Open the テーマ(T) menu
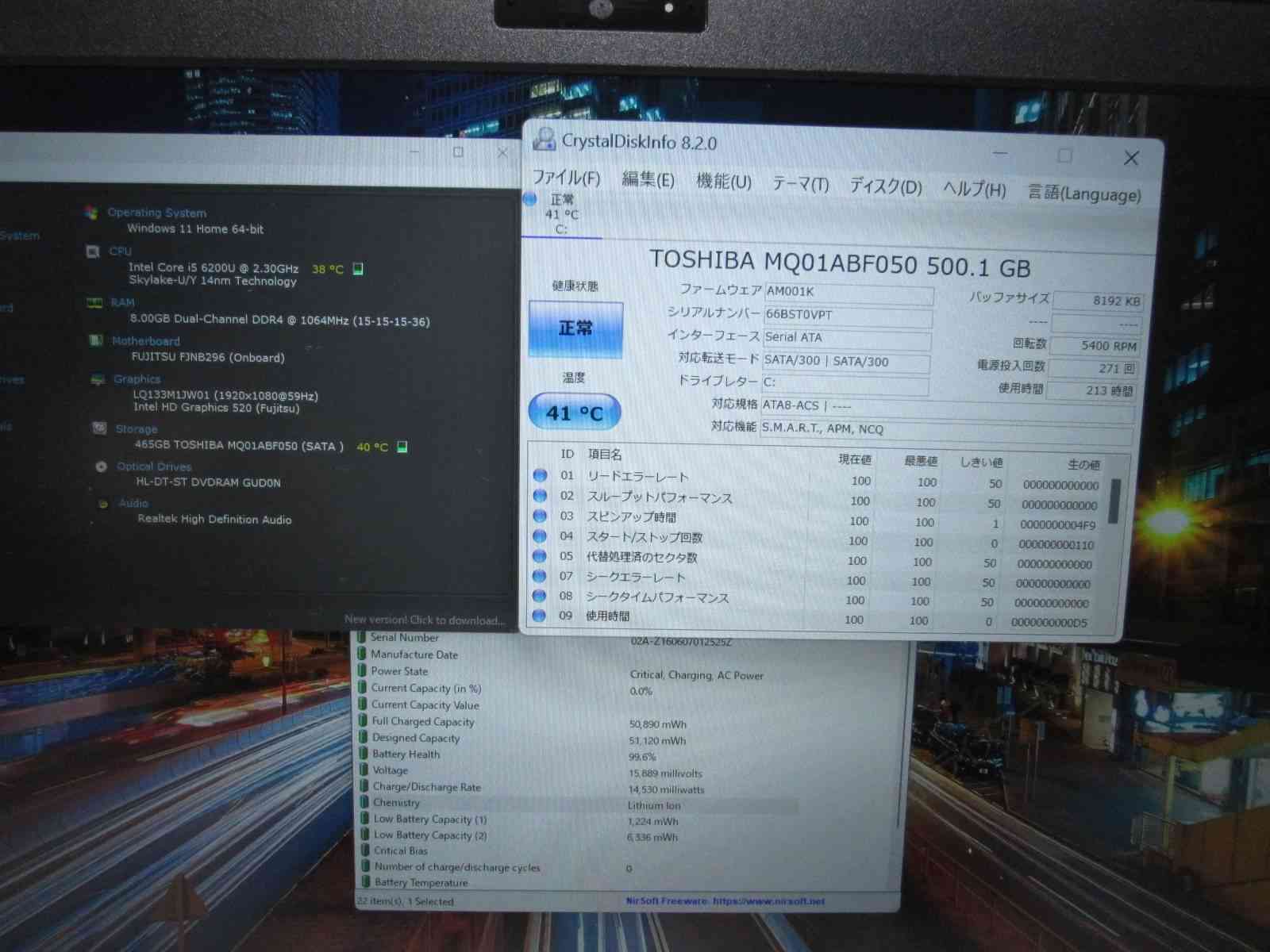 click(x=800, y=185)
